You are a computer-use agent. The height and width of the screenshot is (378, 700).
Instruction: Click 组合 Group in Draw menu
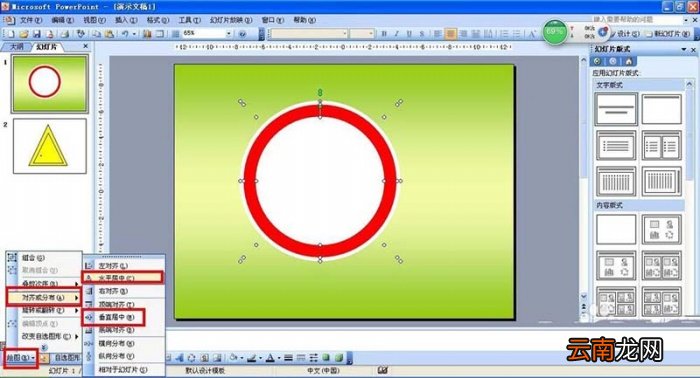click(x=44, y=258)
